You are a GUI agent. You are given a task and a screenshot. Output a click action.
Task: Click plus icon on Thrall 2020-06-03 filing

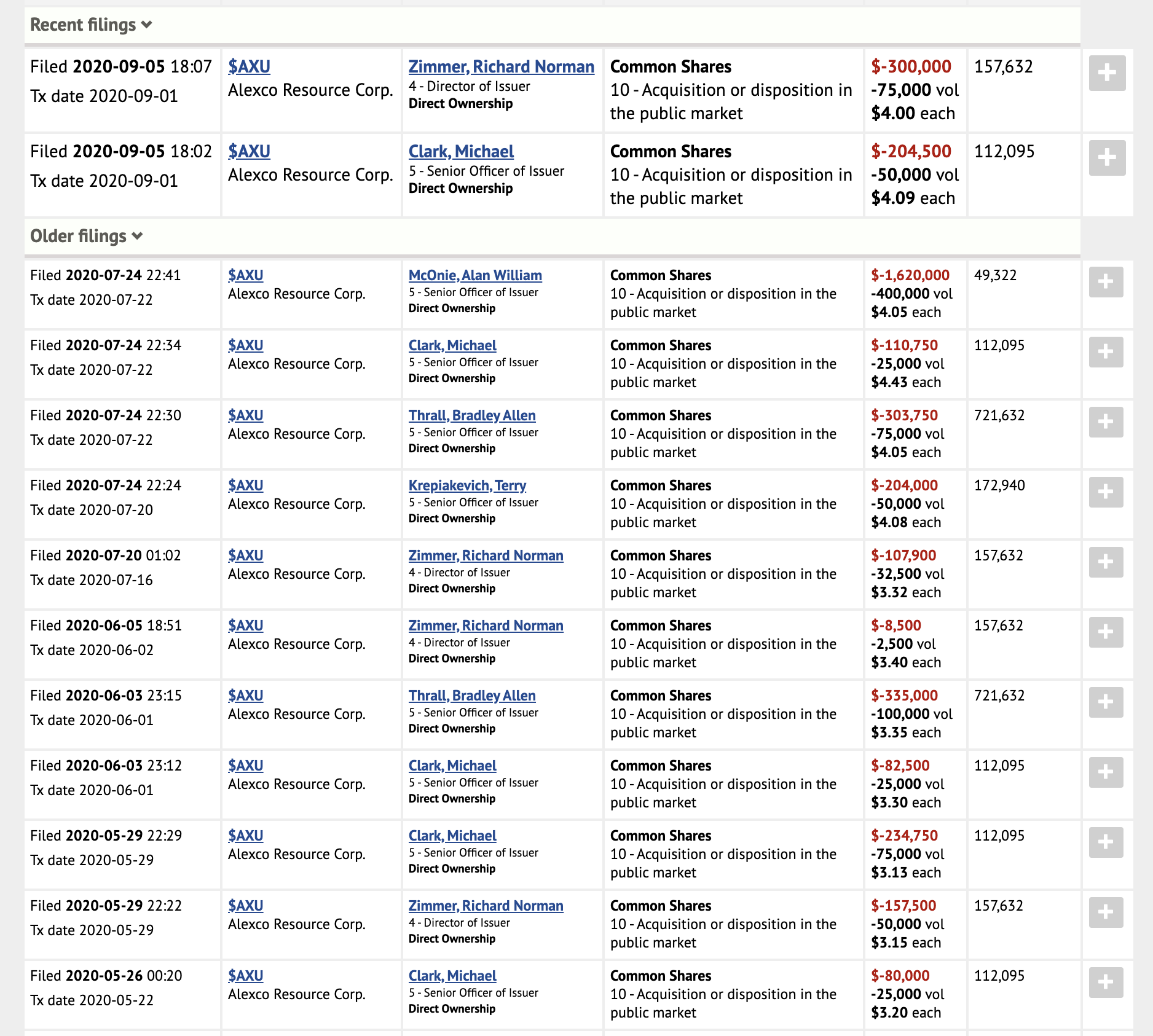[1106, 702]
